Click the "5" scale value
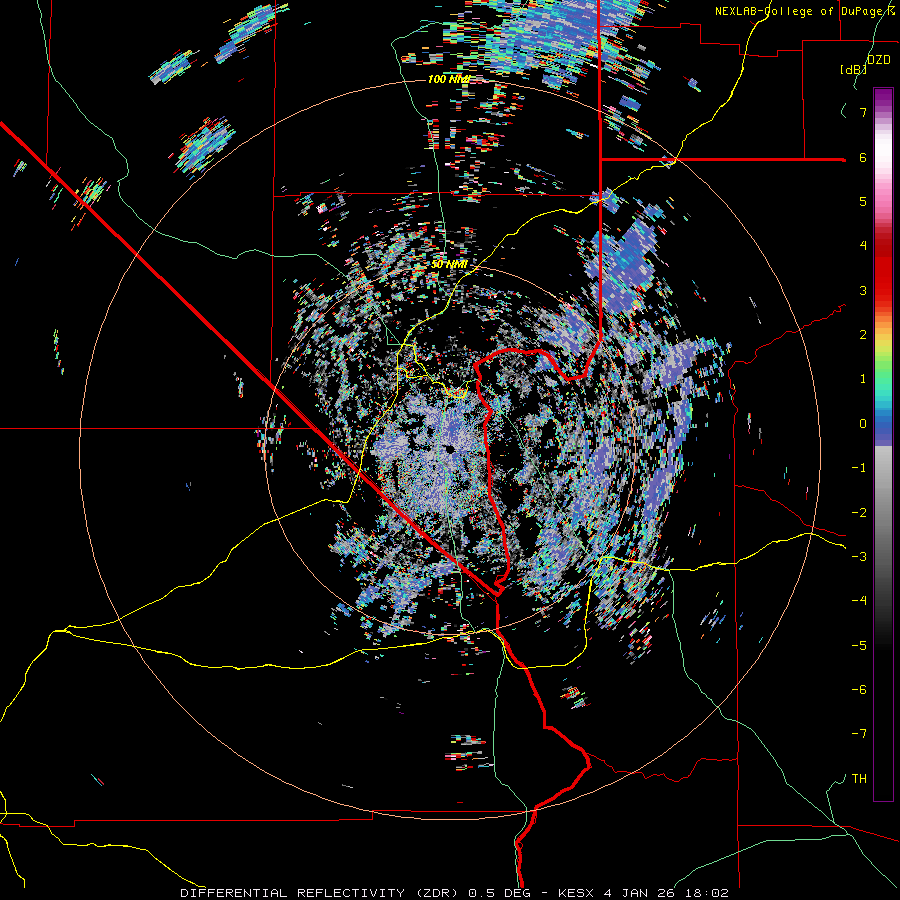 [863, 201]
